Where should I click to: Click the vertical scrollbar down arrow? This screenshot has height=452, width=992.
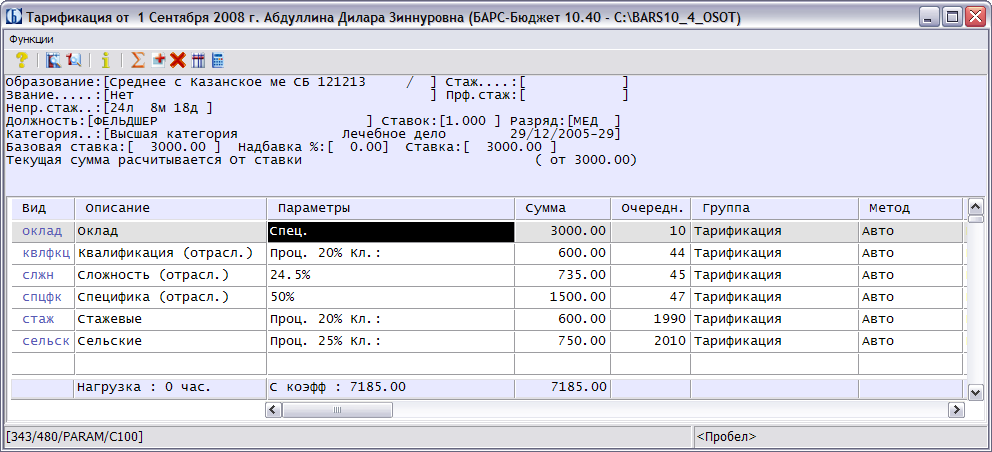point(976,392)
